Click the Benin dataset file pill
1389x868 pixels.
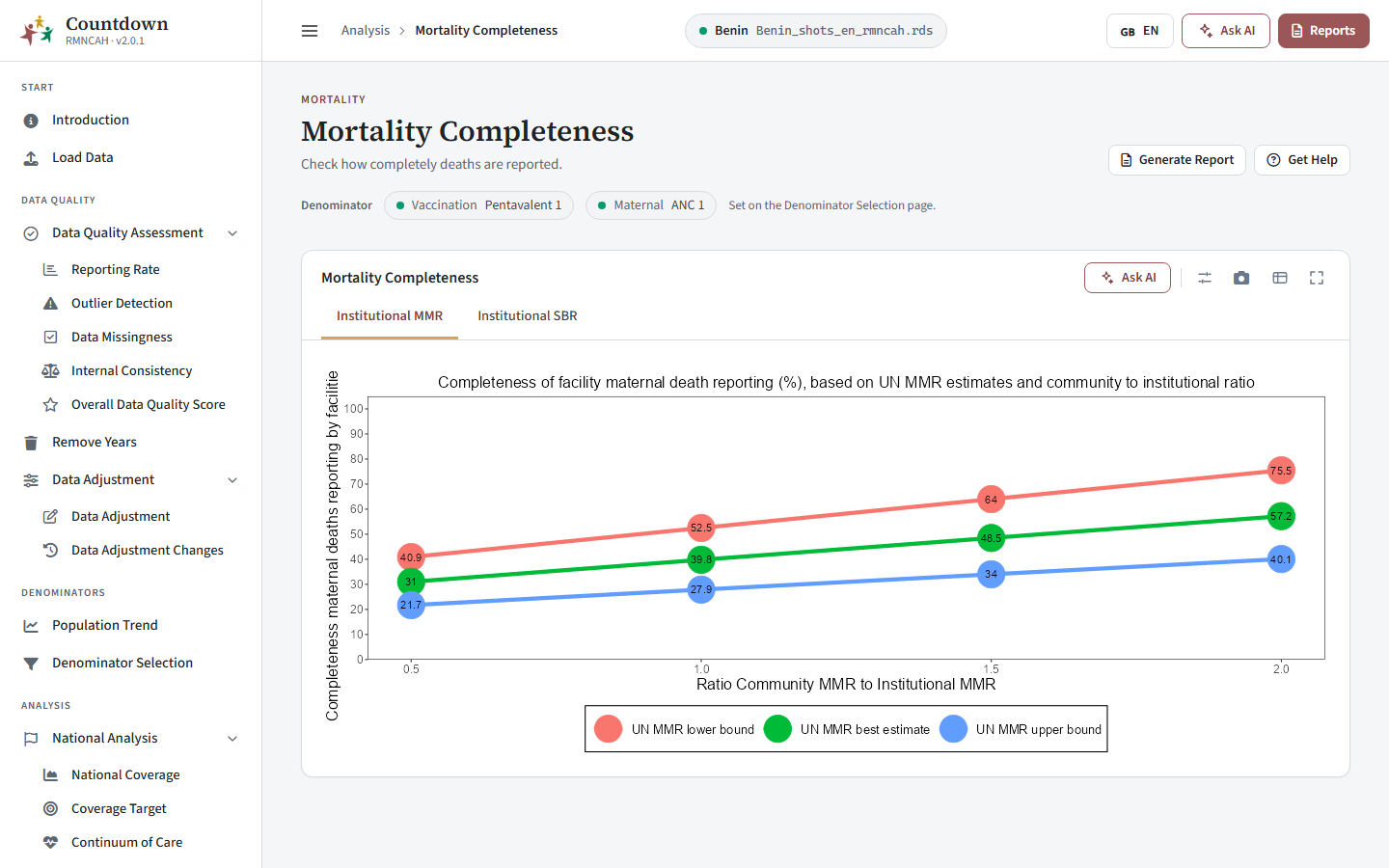[x=816, y=31]
